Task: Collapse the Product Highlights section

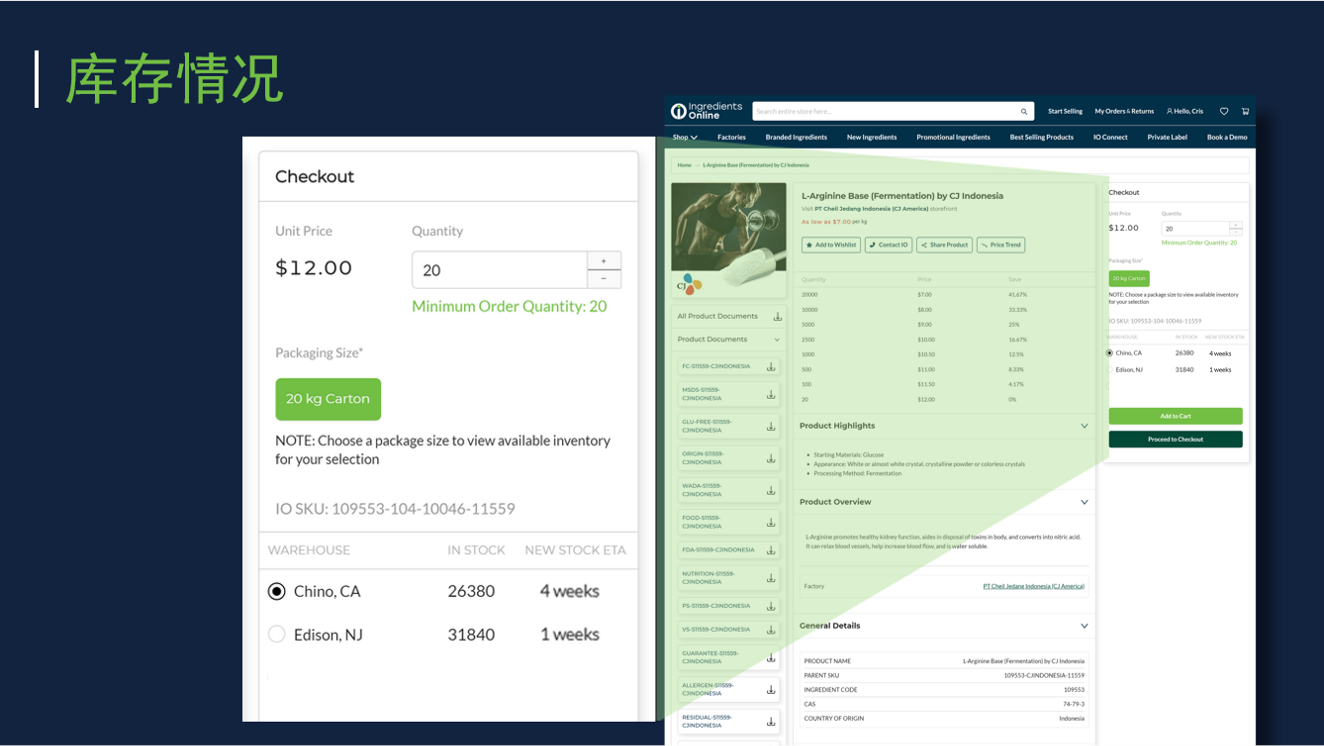Action: pyautogui.click(x=1084, y=426)
